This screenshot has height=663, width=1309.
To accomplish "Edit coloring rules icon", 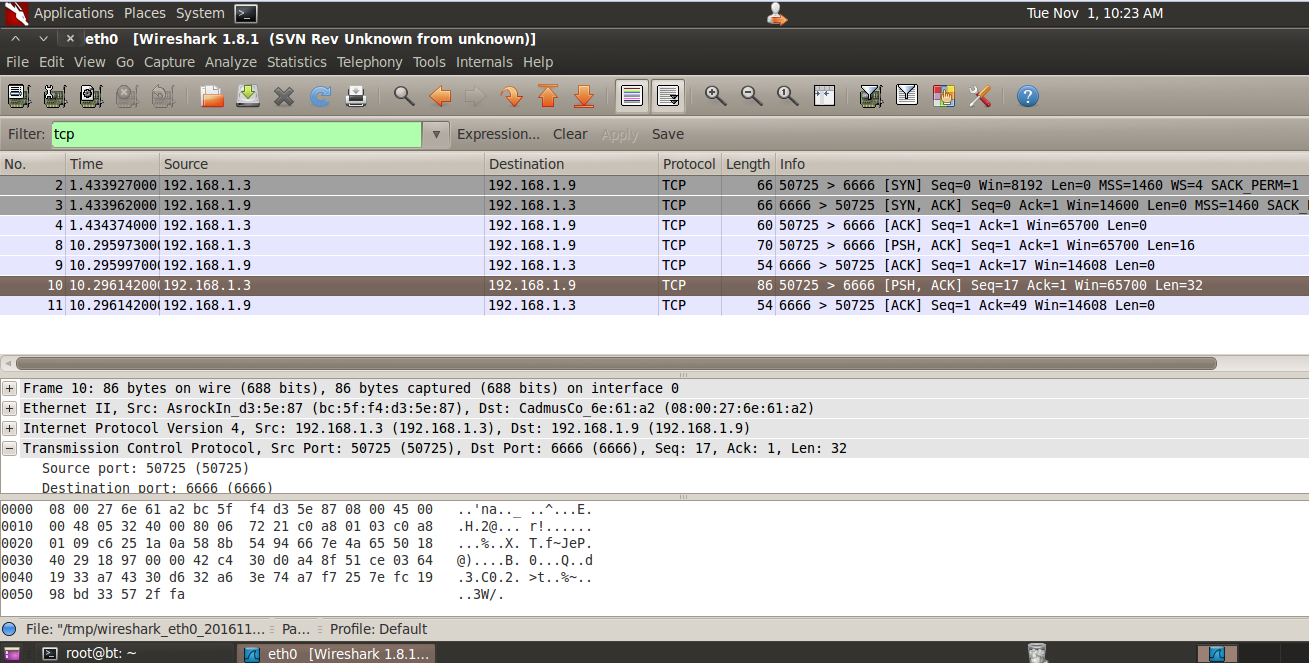I will (x=943, y=96).
